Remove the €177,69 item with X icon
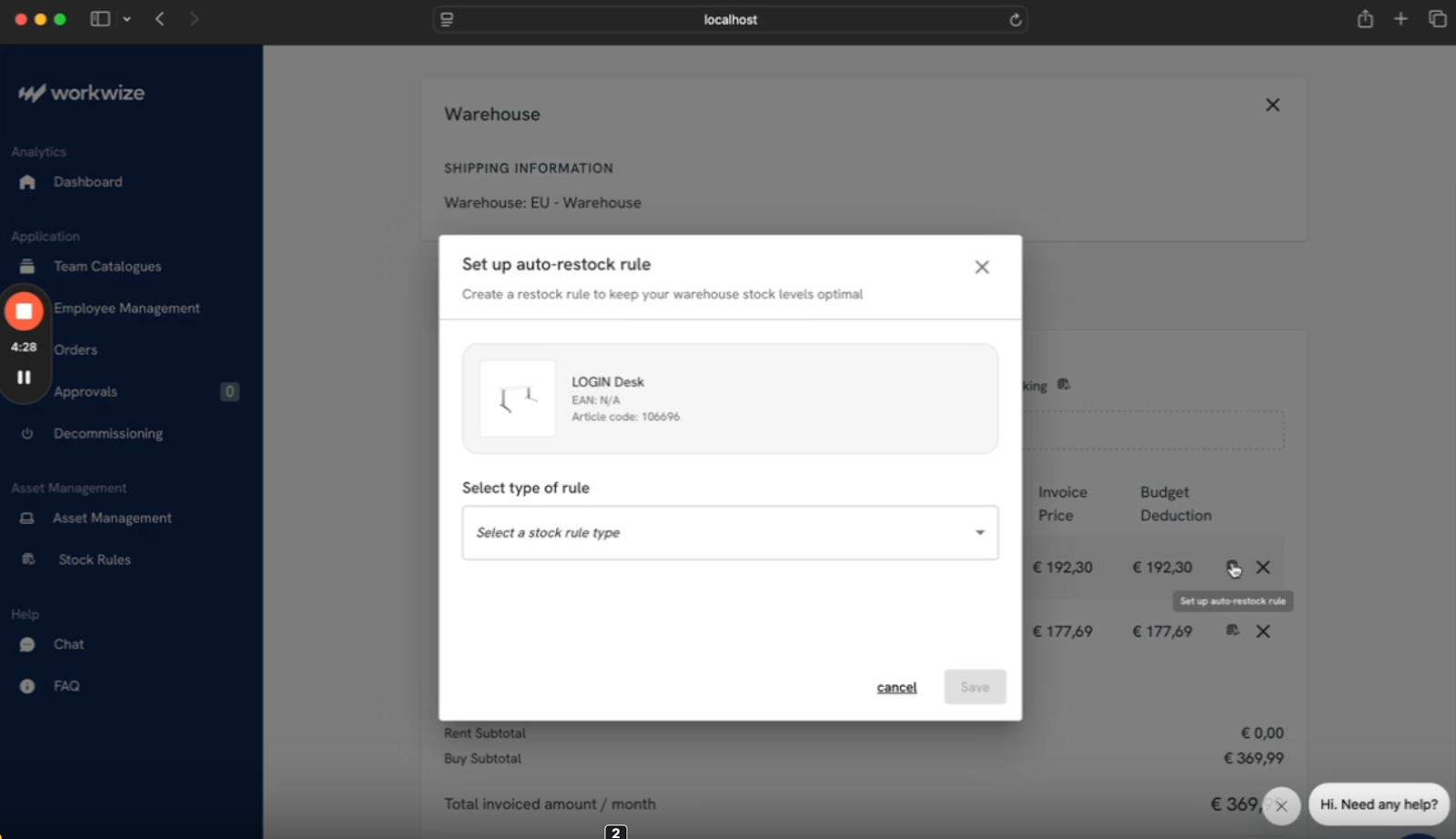This screenshot has height=839, width=1456. [1263, 632]
